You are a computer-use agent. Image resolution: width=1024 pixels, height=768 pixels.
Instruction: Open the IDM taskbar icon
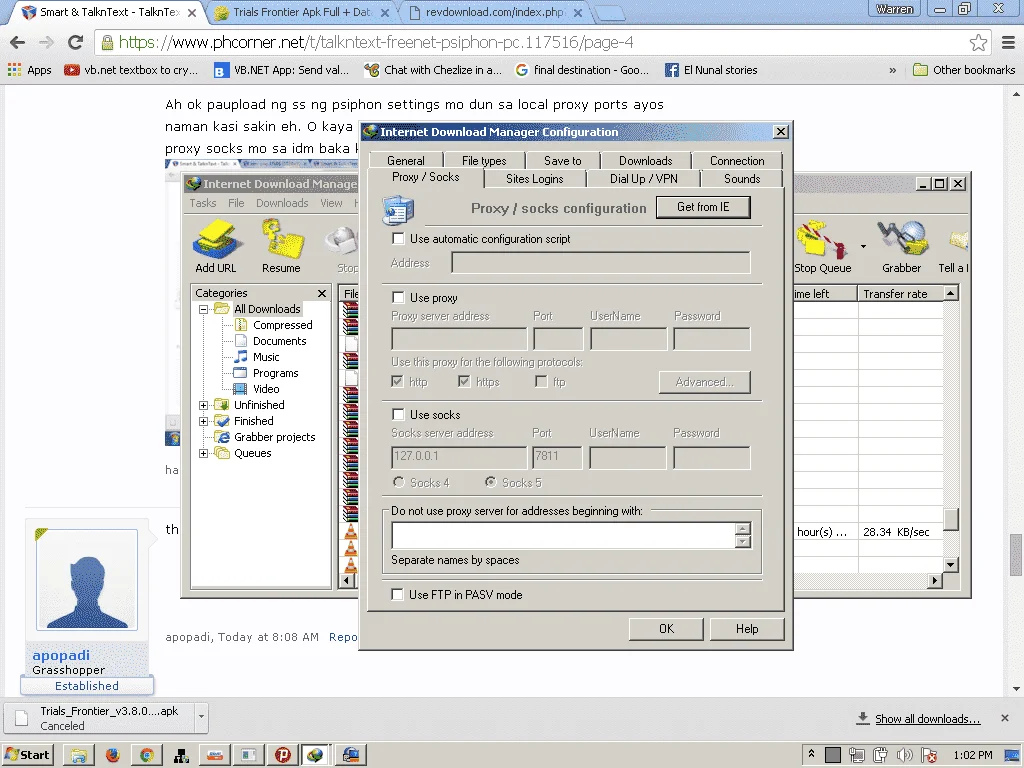[x=317, y=755]
